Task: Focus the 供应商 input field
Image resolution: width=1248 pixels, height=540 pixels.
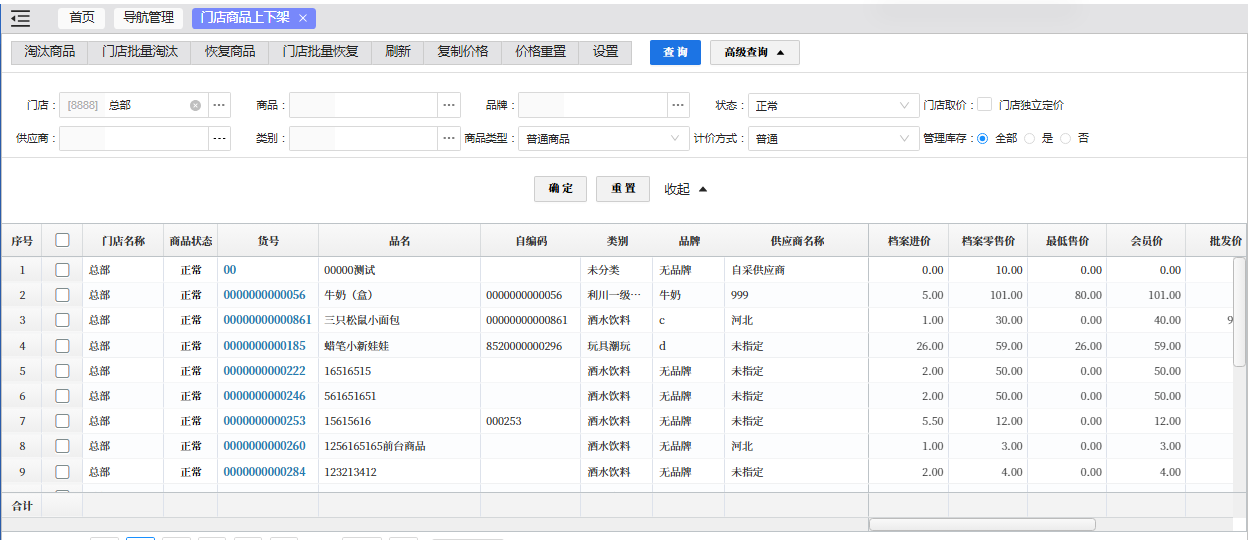Action: pos(134,139)
